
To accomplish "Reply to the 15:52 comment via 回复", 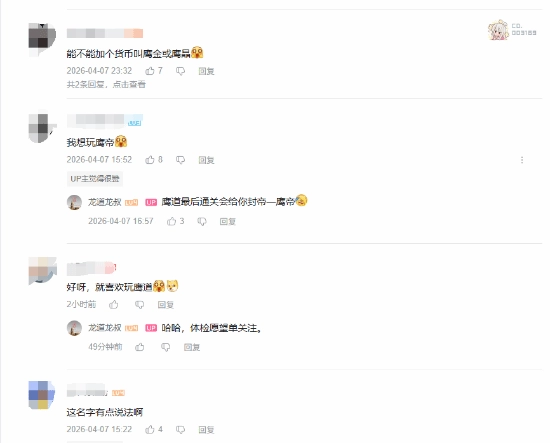I will click(206, 160).
